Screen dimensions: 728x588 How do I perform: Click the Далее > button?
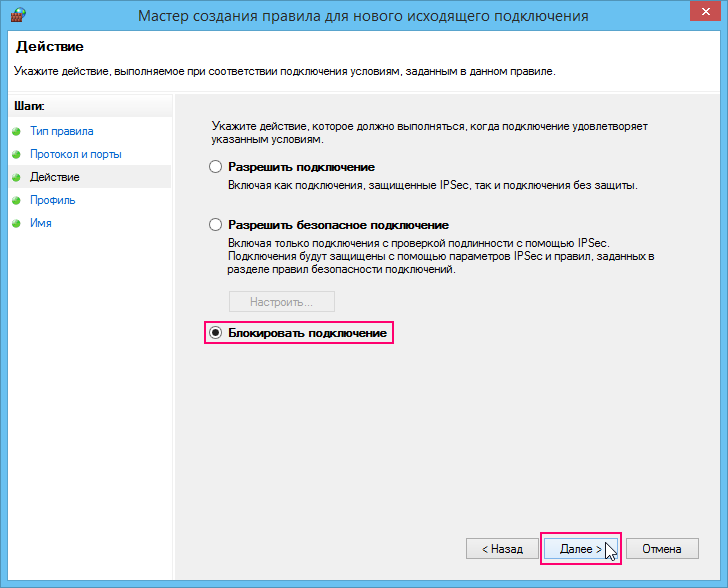pyautogui.click(x=580, y=549)
